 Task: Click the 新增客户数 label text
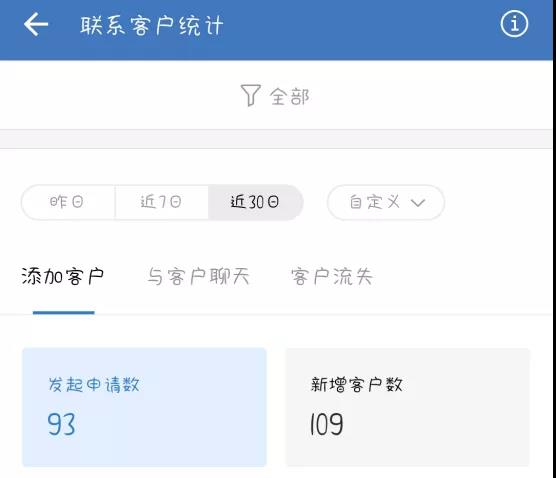click(x=357, y=385)
